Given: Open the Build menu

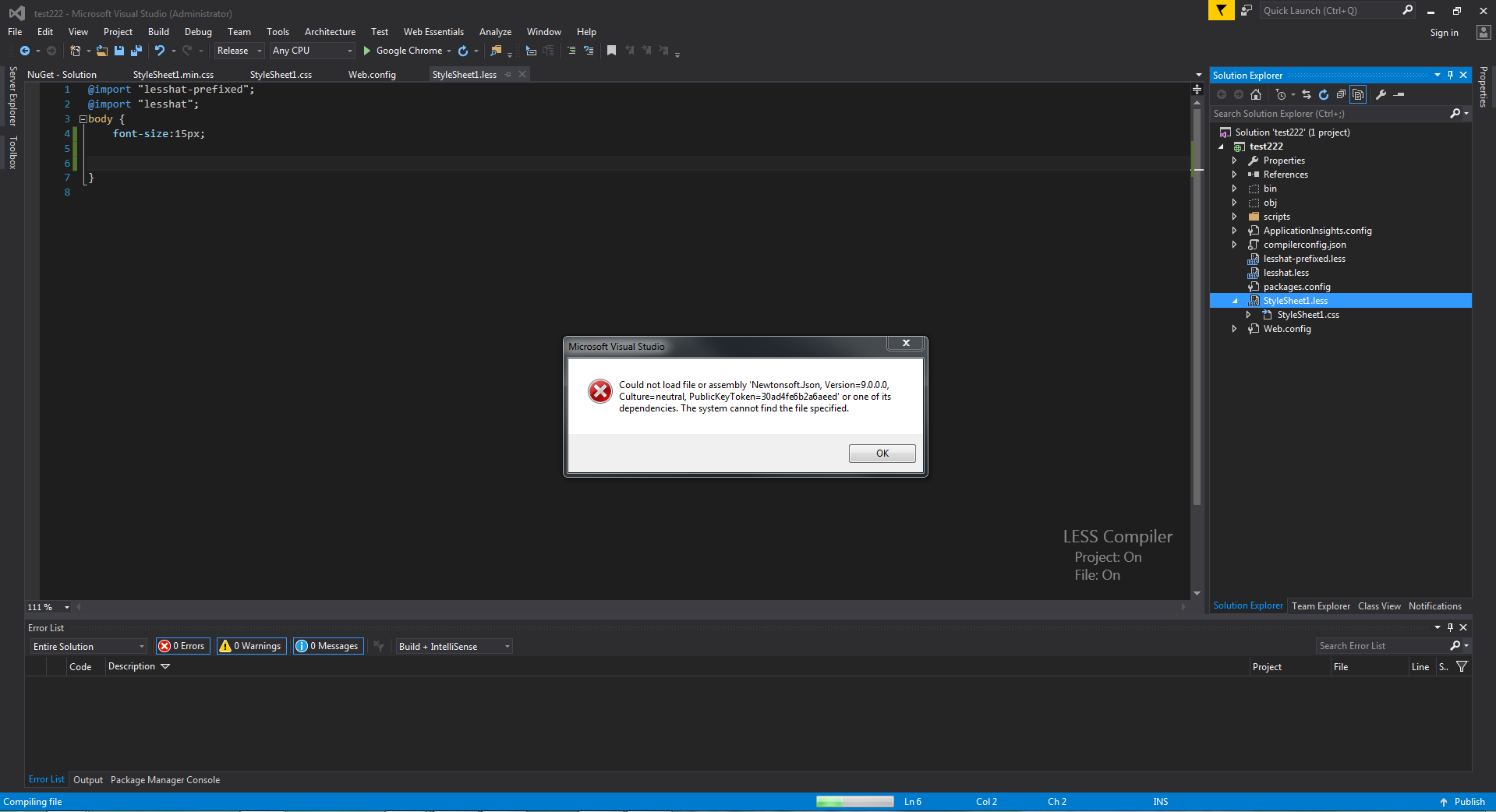Looking at the screenshot, I should 158,31.
